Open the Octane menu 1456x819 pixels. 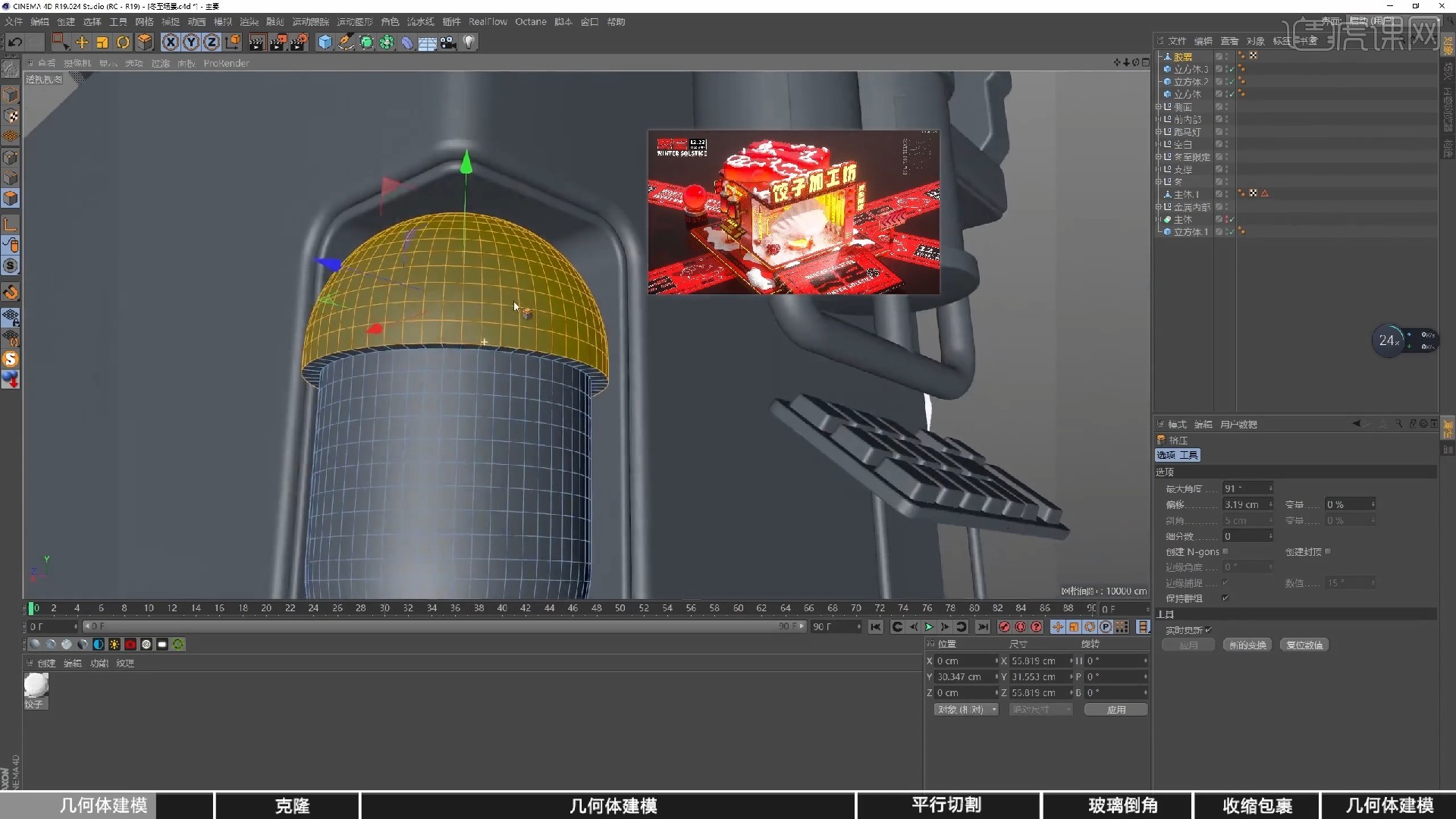coord(531,22)
